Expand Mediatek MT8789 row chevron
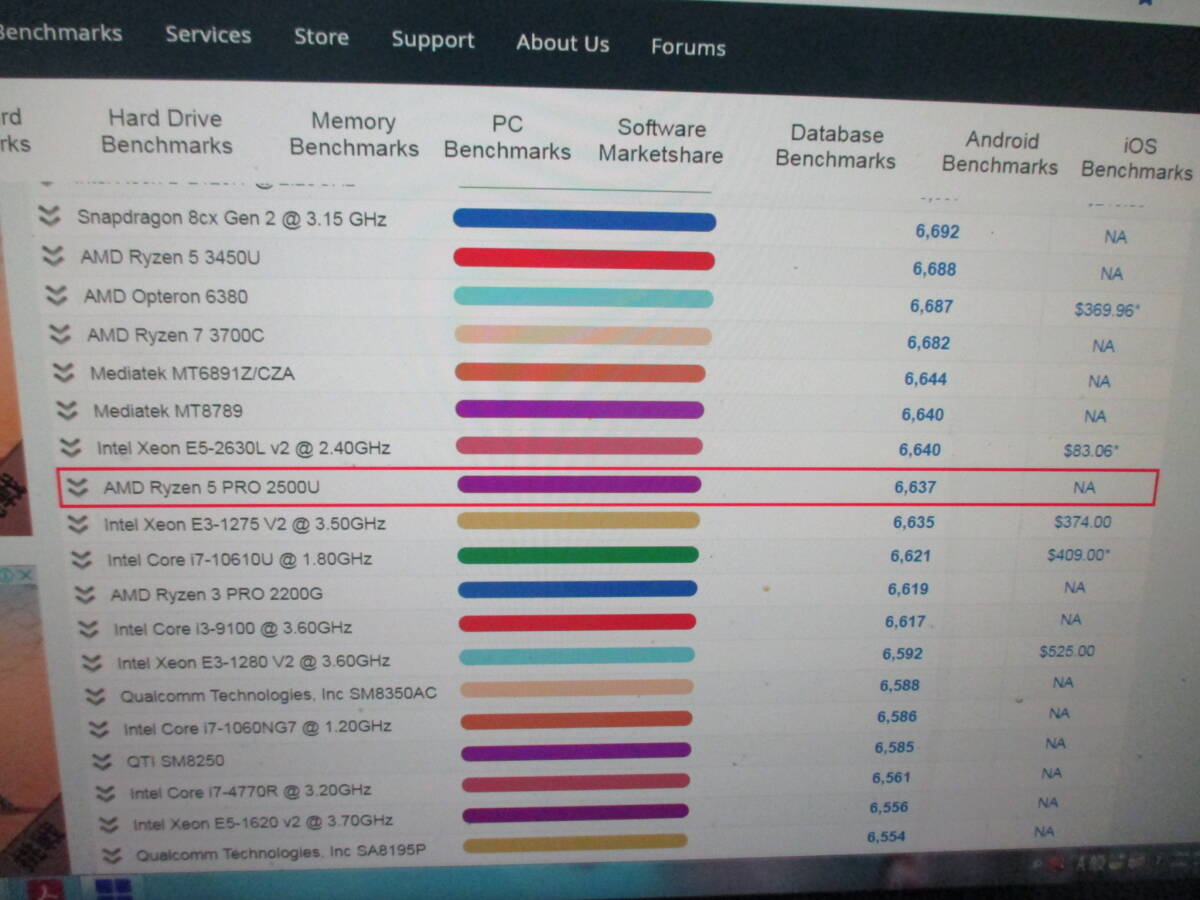 tap(66, 410)
